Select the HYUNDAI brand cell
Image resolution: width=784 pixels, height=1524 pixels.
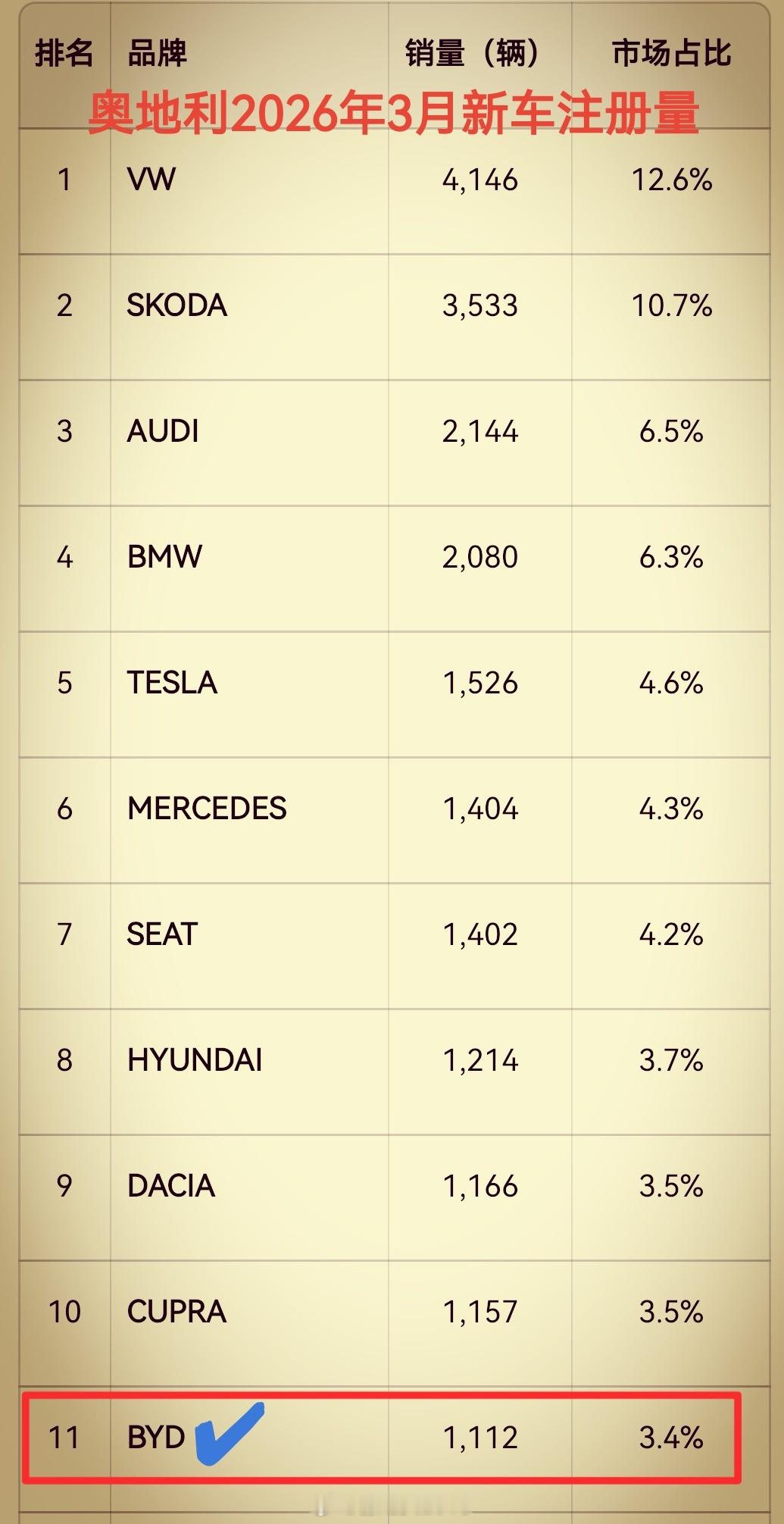click(x=249, y=1072)
